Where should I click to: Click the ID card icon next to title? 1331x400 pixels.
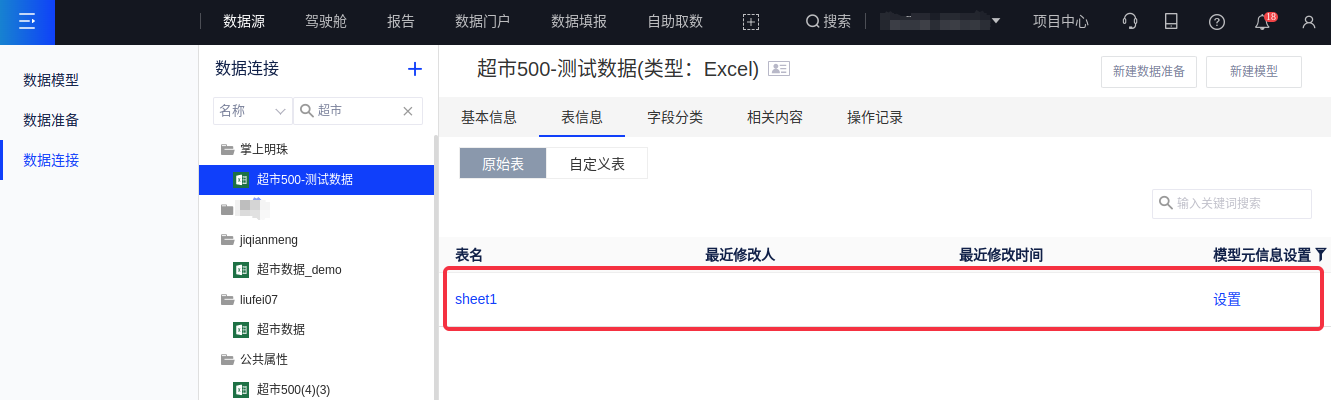778,68
